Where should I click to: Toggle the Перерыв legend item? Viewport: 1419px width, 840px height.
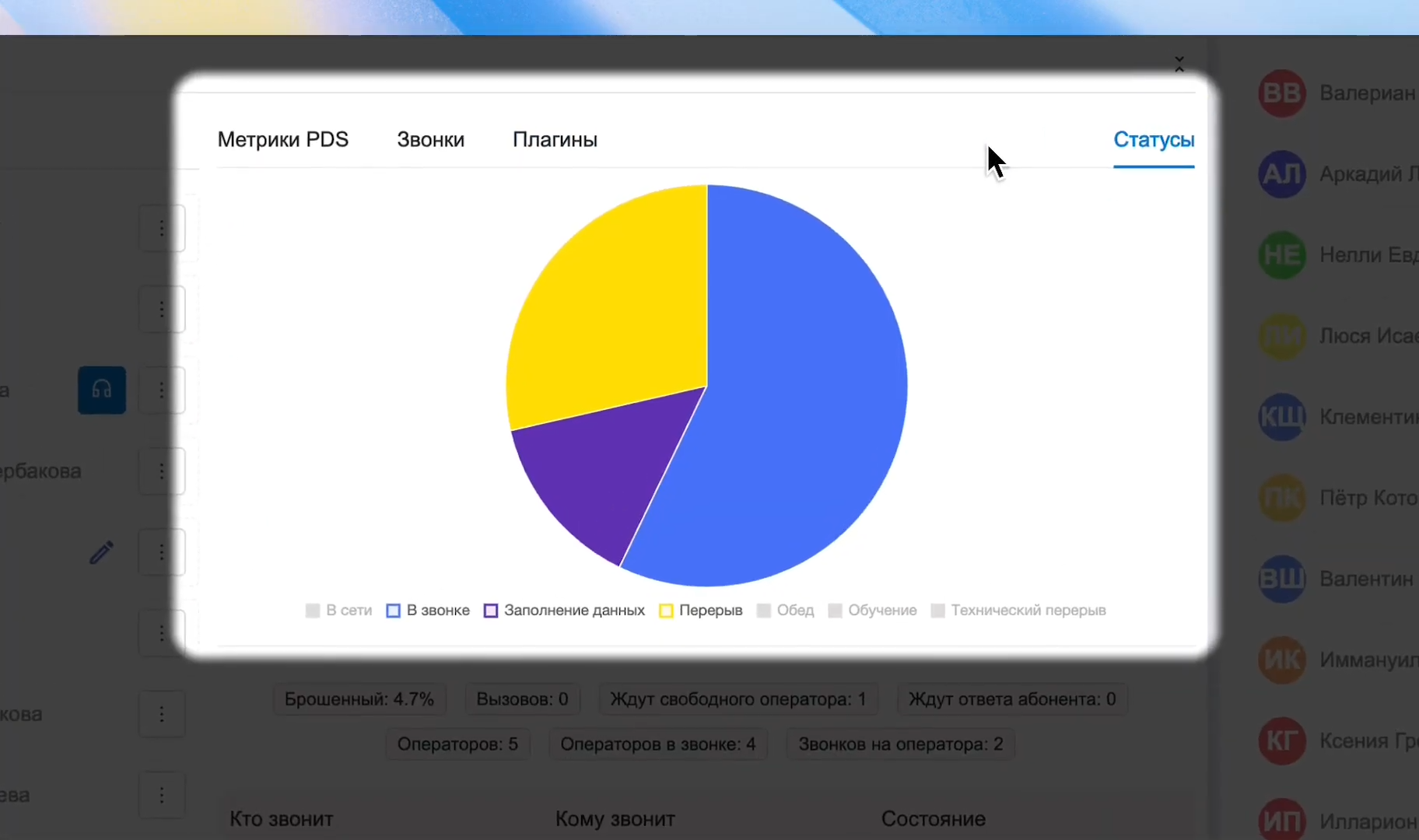[x=701, y=611]
